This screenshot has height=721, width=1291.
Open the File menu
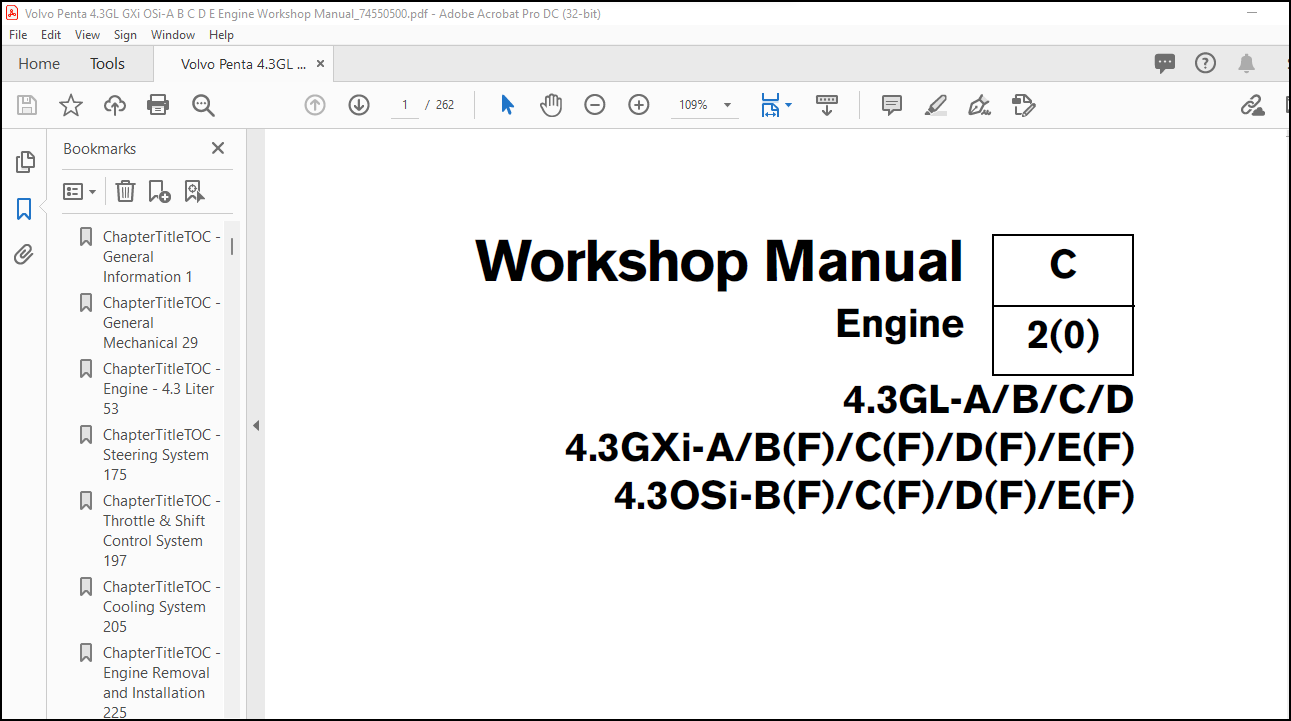coord(18,34)
